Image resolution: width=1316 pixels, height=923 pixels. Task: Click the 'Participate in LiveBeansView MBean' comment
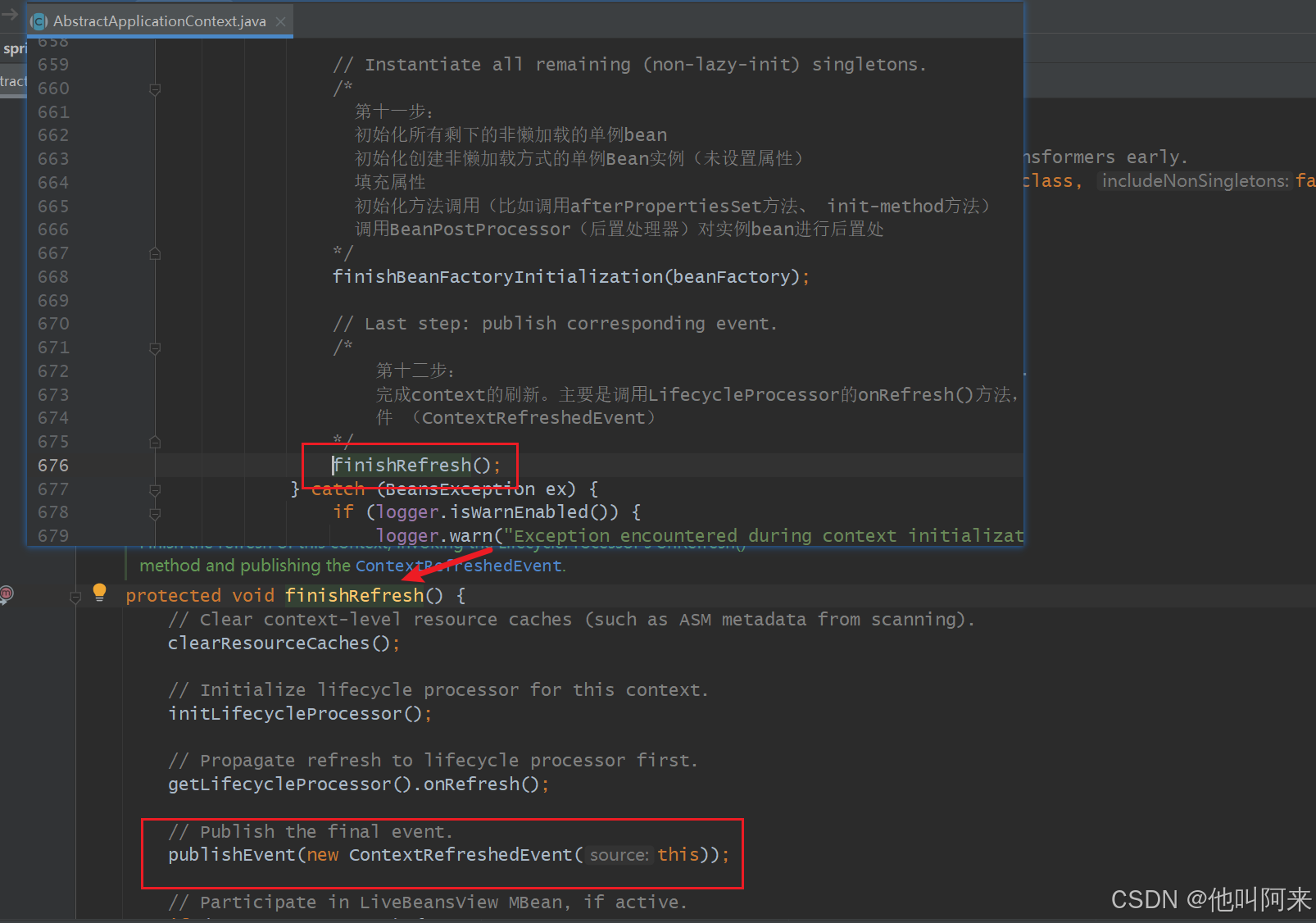click(x=428, y=903)
